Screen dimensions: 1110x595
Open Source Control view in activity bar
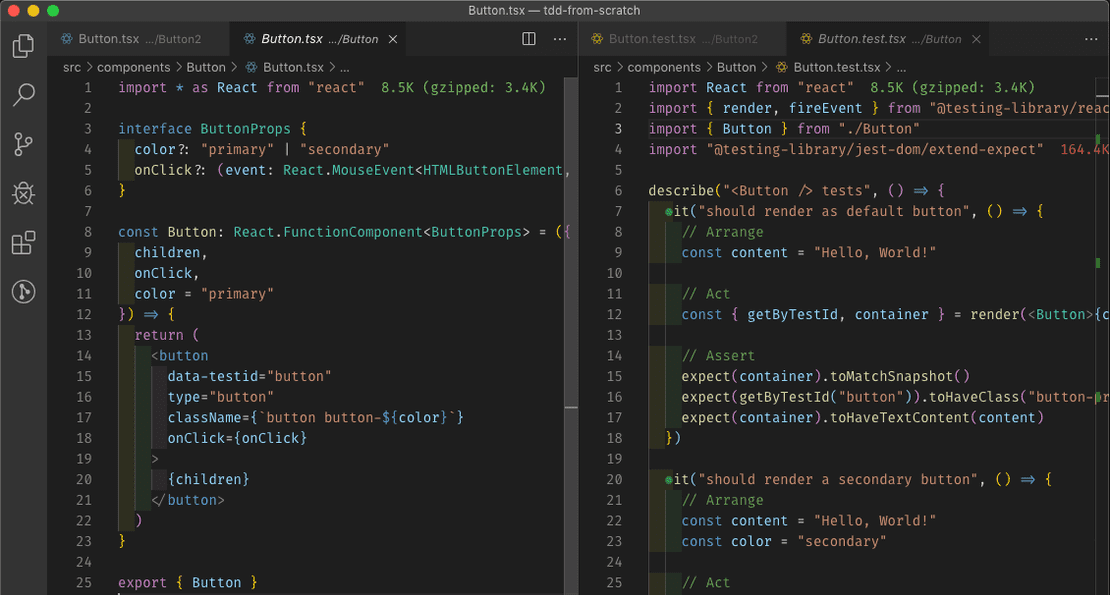(23, 144)
